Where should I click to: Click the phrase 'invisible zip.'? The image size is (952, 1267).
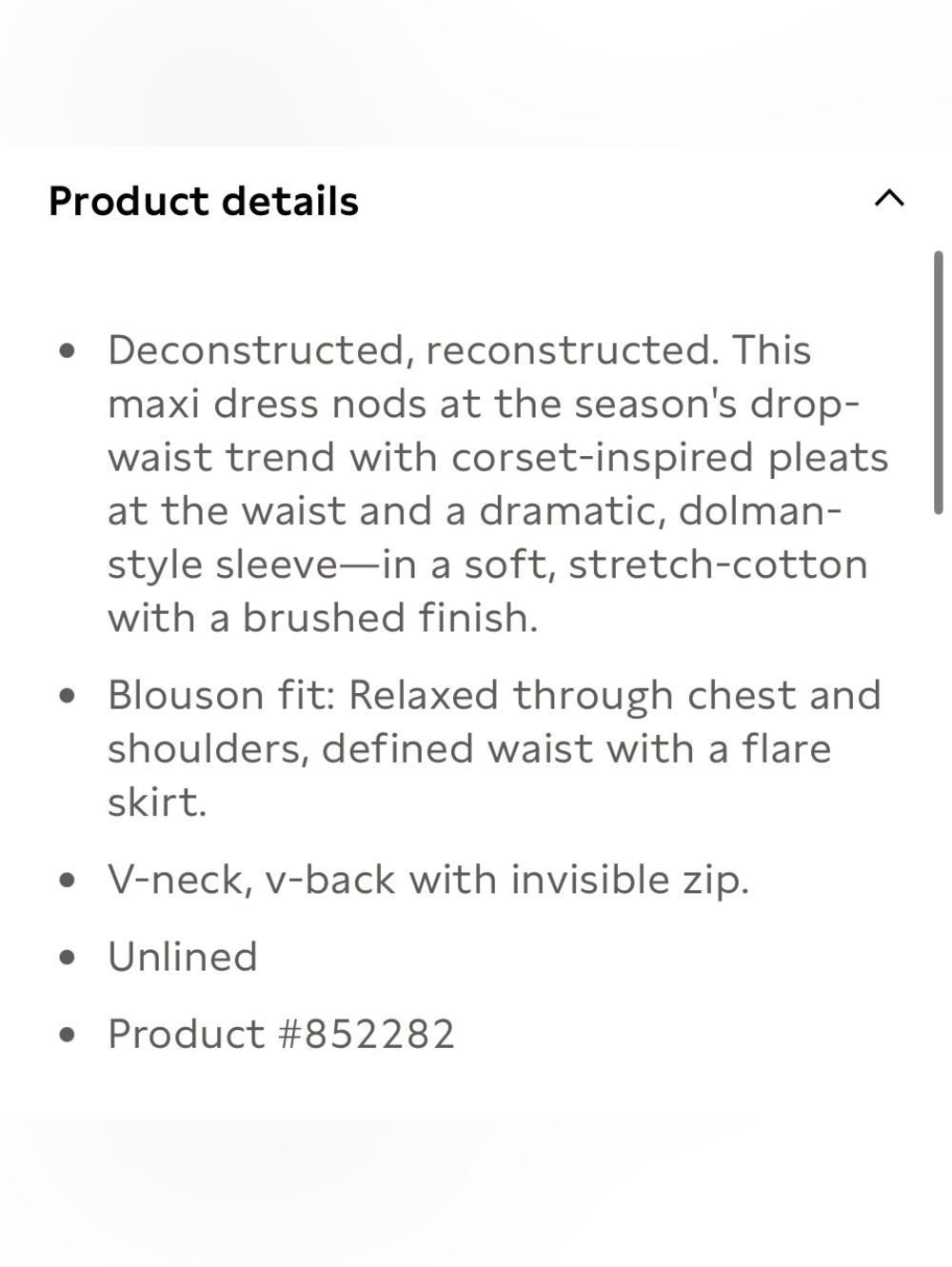[630, 881]
